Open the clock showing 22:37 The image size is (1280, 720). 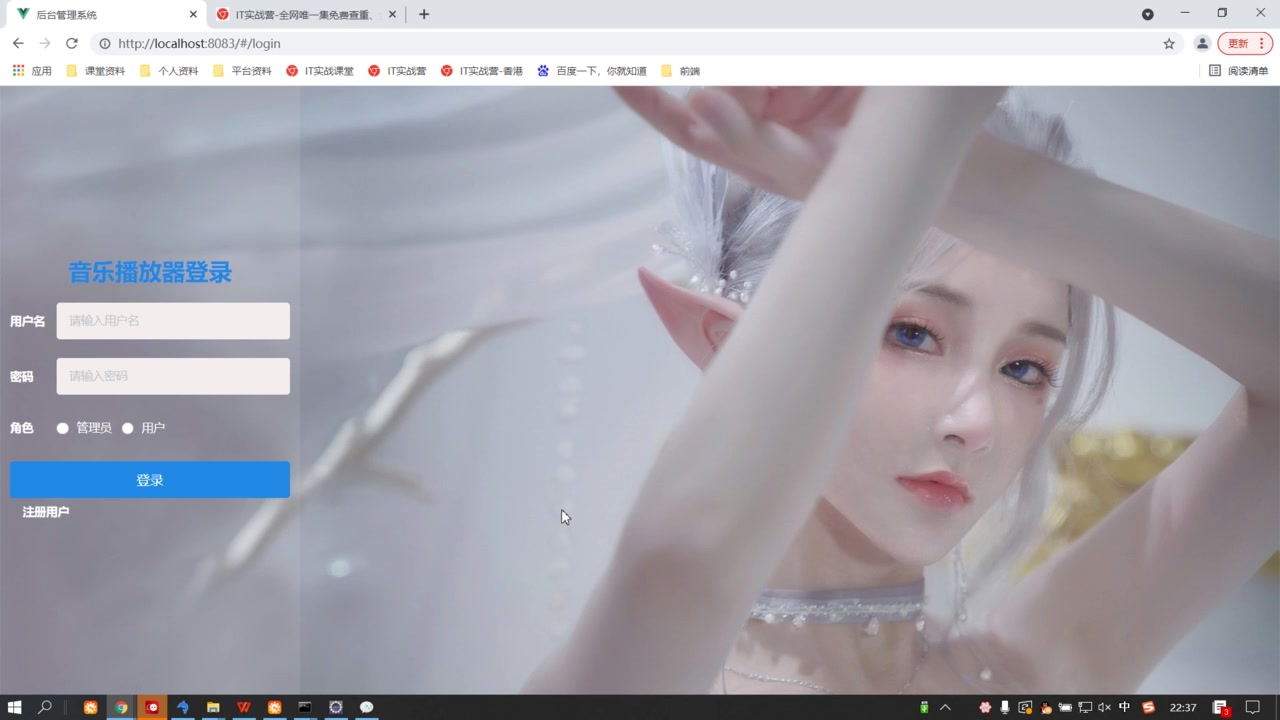(1183, 707)
